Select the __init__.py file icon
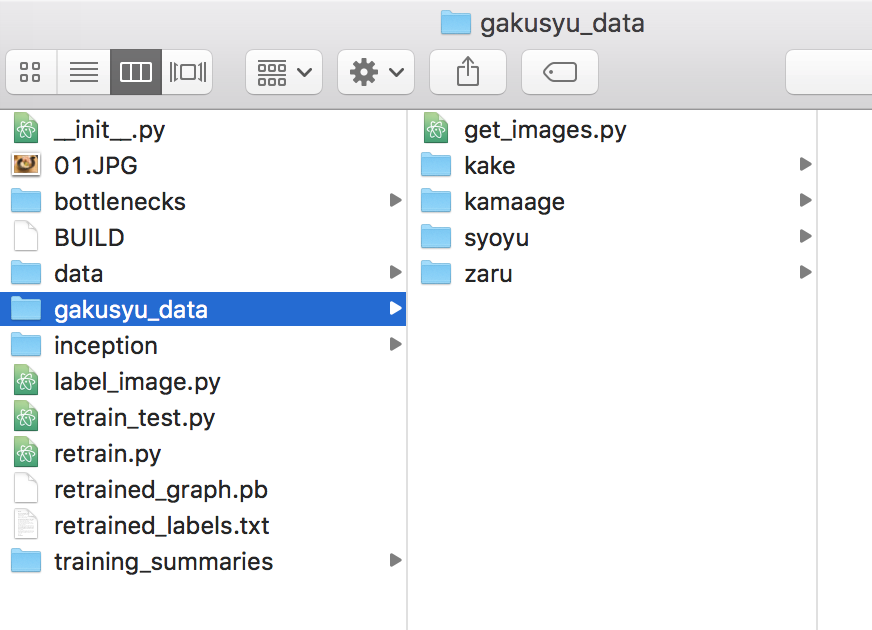 pos(26,129)
